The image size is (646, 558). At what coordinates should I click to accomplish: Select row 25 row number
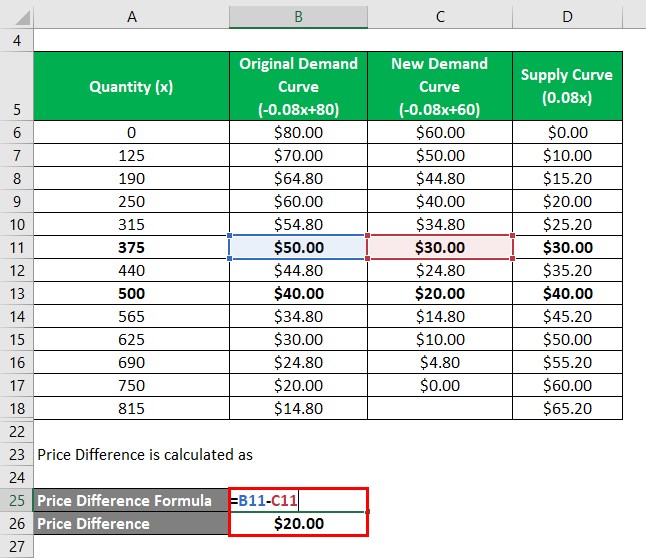point(16,500)
